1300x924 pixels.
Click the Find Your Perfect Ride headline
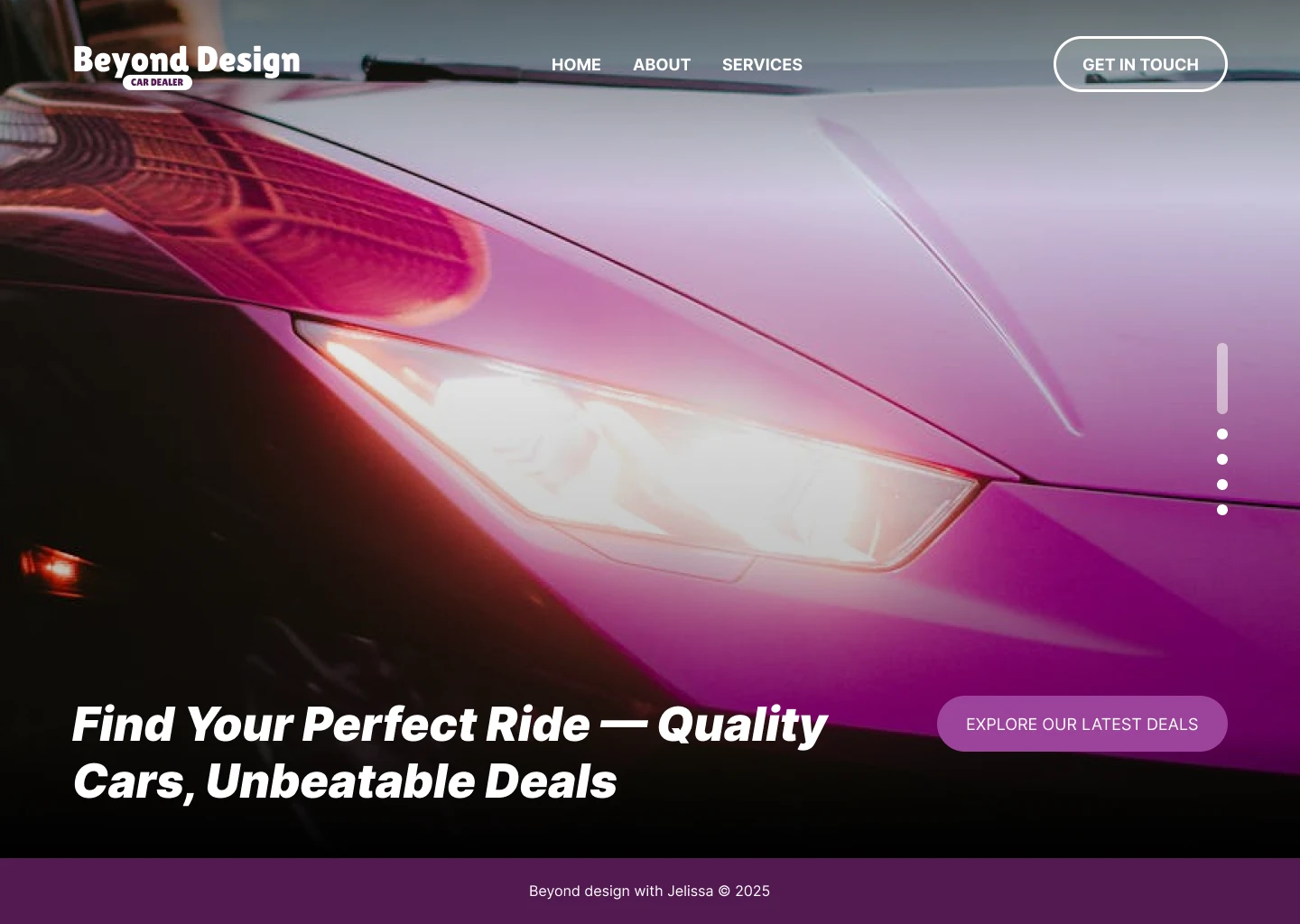[x=449, y=753]
